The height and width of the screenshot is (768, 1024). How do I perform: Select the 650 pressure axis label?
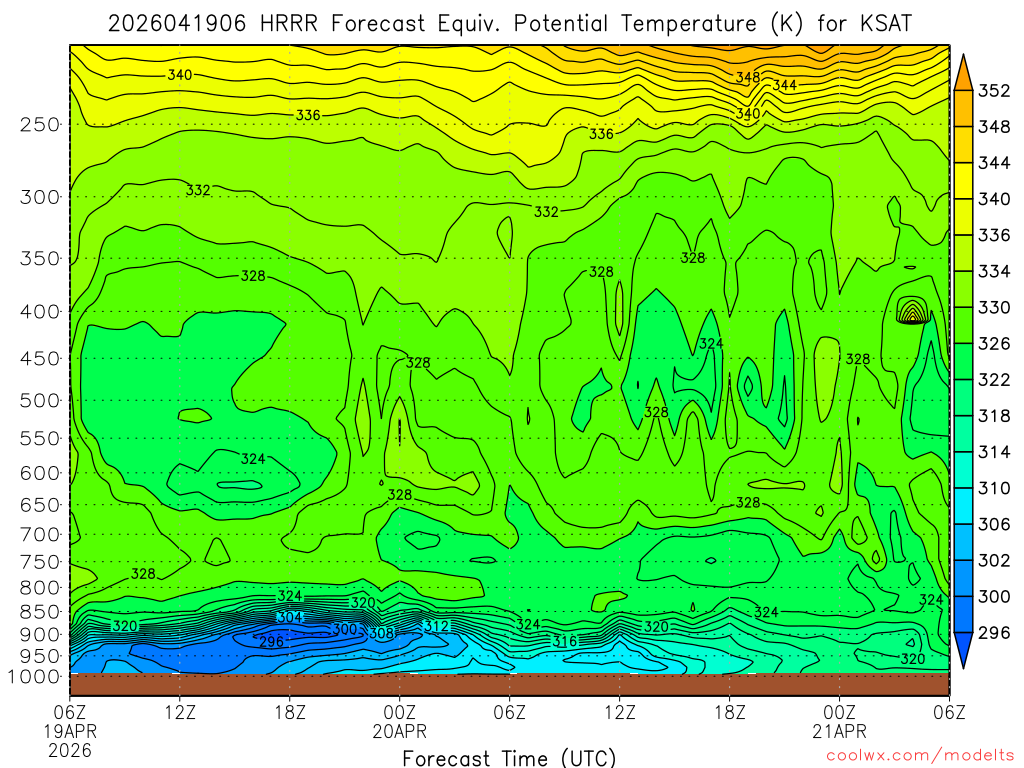point(40,505)
